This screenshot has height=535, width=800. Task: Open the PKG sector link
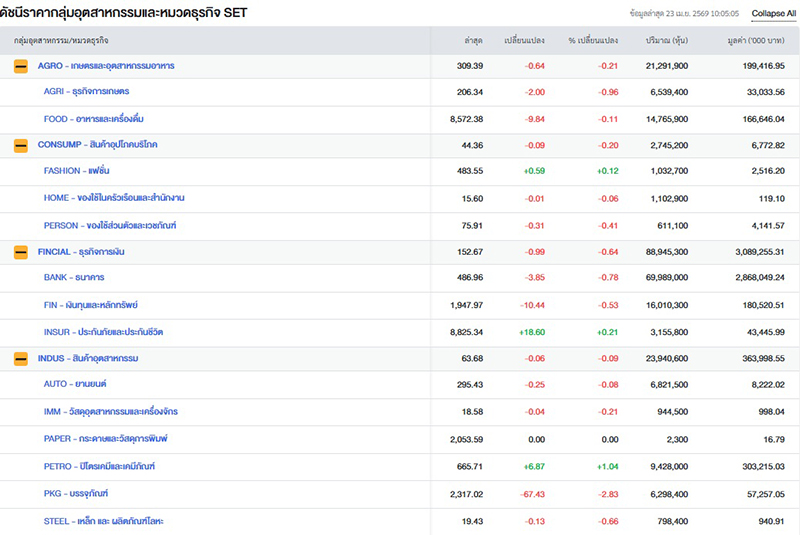tap(76, 494)
